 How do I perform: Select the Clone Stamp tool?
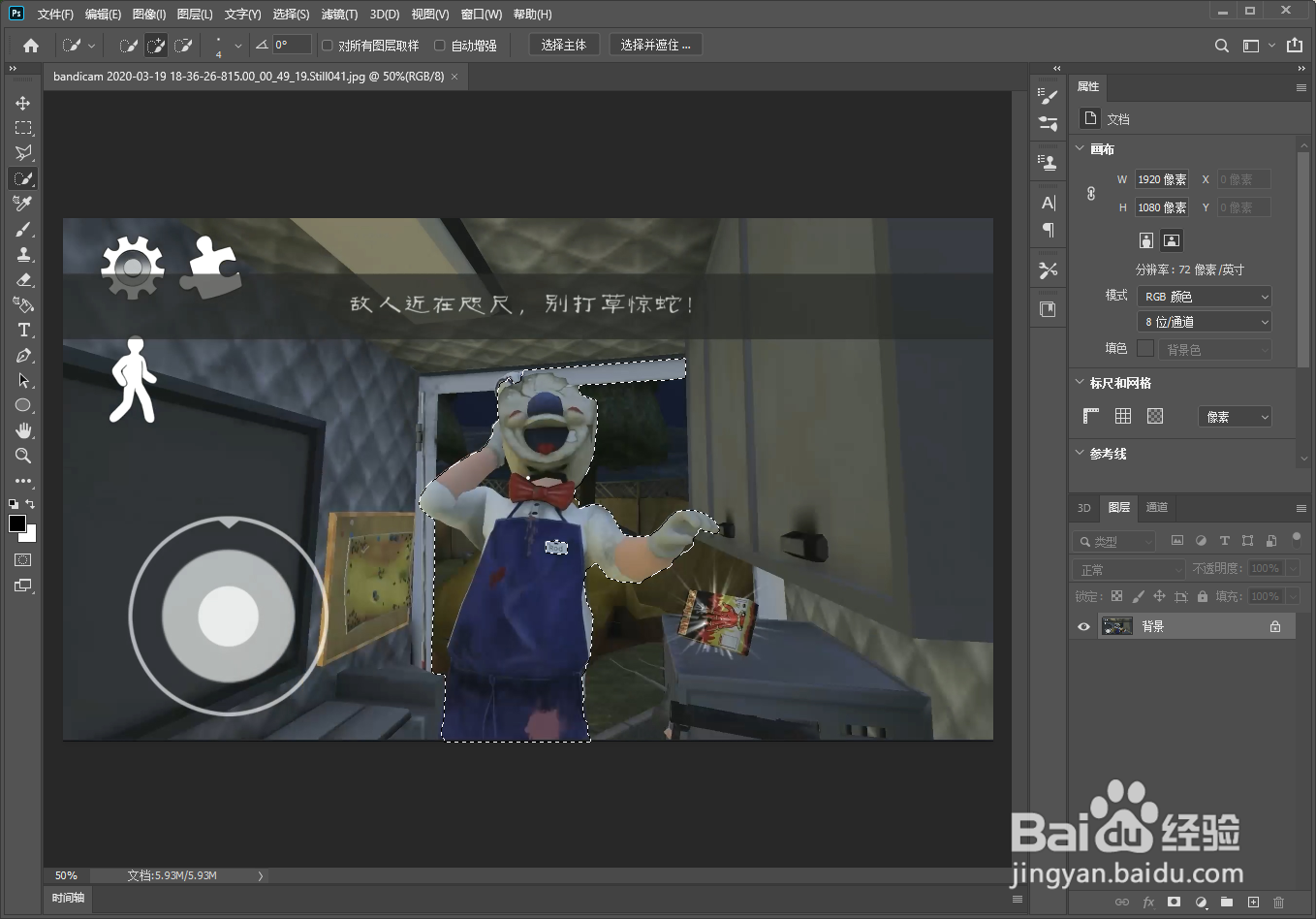click(23, 254)
